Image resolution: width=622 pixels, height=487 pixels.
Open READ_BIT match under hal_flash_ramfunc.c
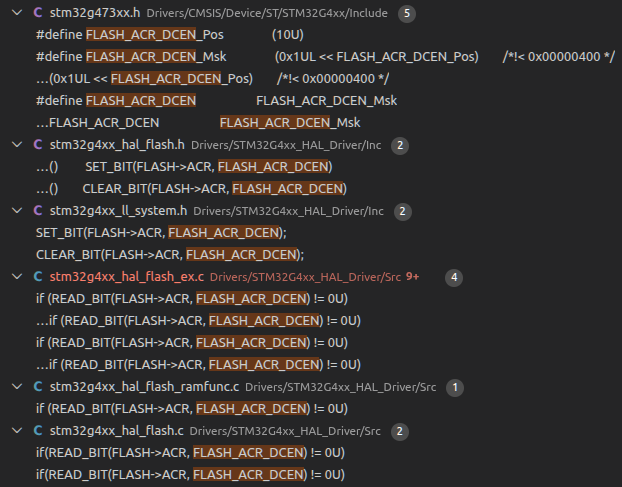tap(192, 408)
